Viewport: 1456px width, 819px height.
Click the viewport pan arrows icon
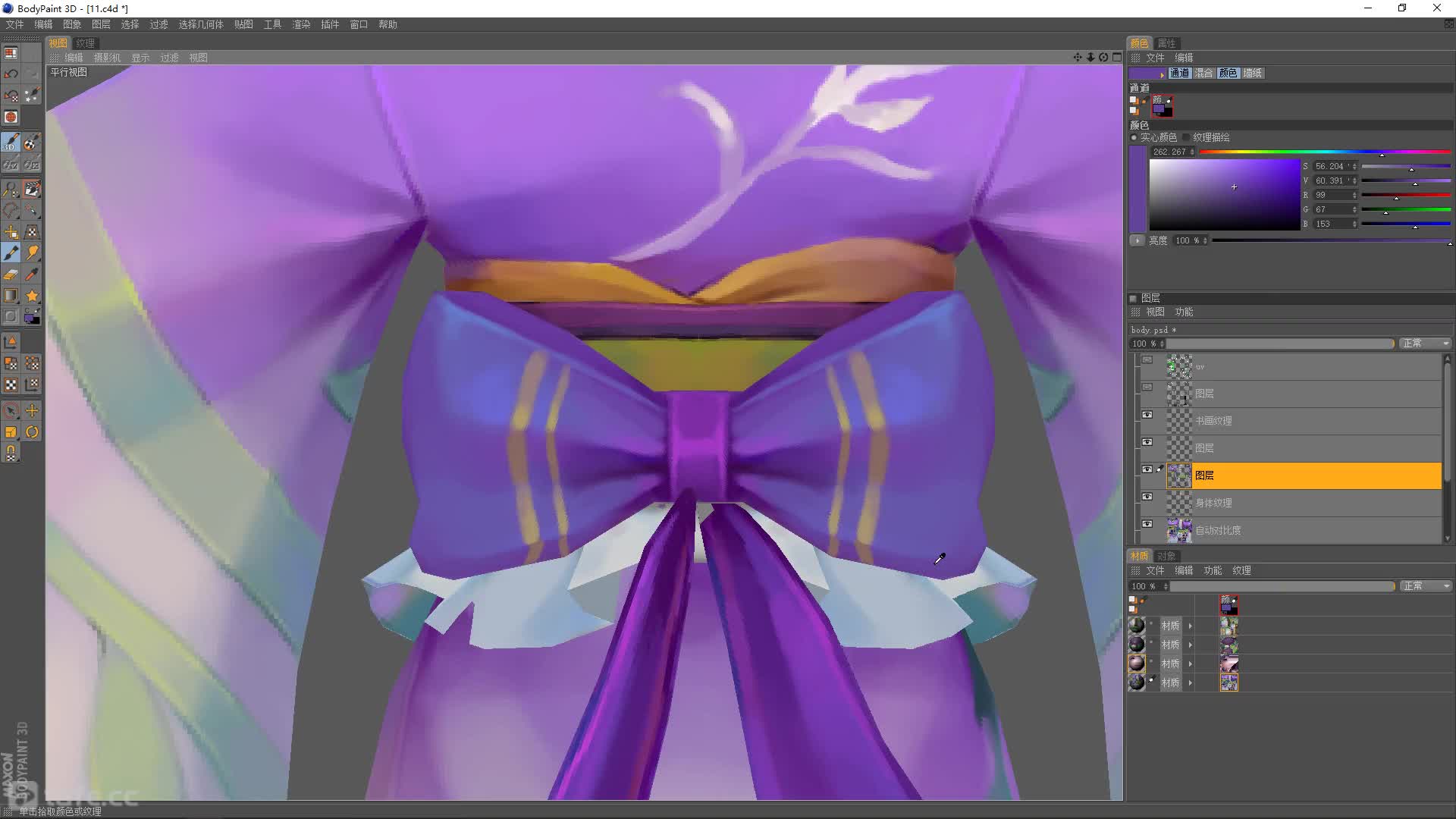coord(1078,57)
